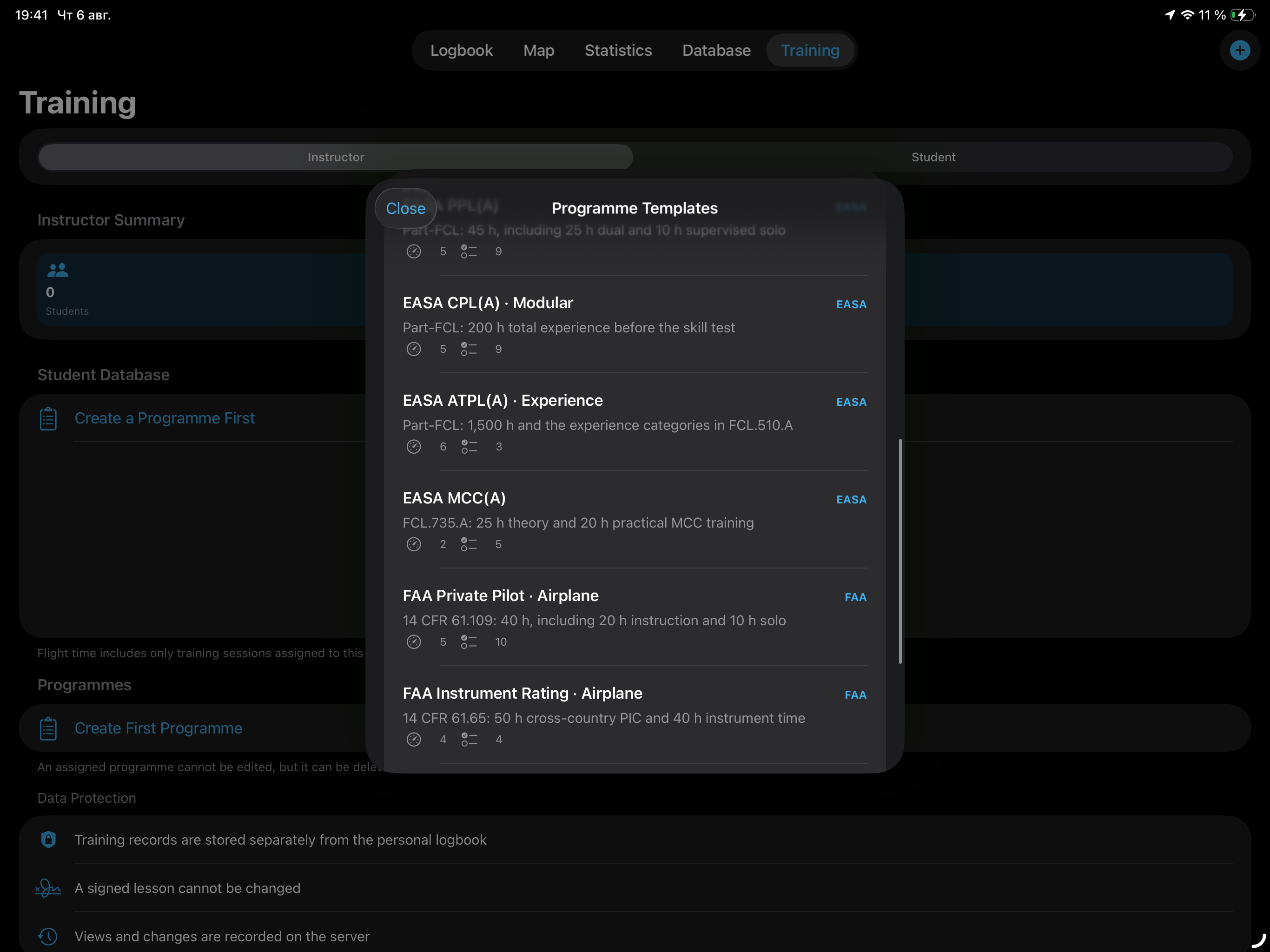Click the EASA tag on ATPL(A) Experience
Screen dimensions: 1270x952
click(851, 402)
